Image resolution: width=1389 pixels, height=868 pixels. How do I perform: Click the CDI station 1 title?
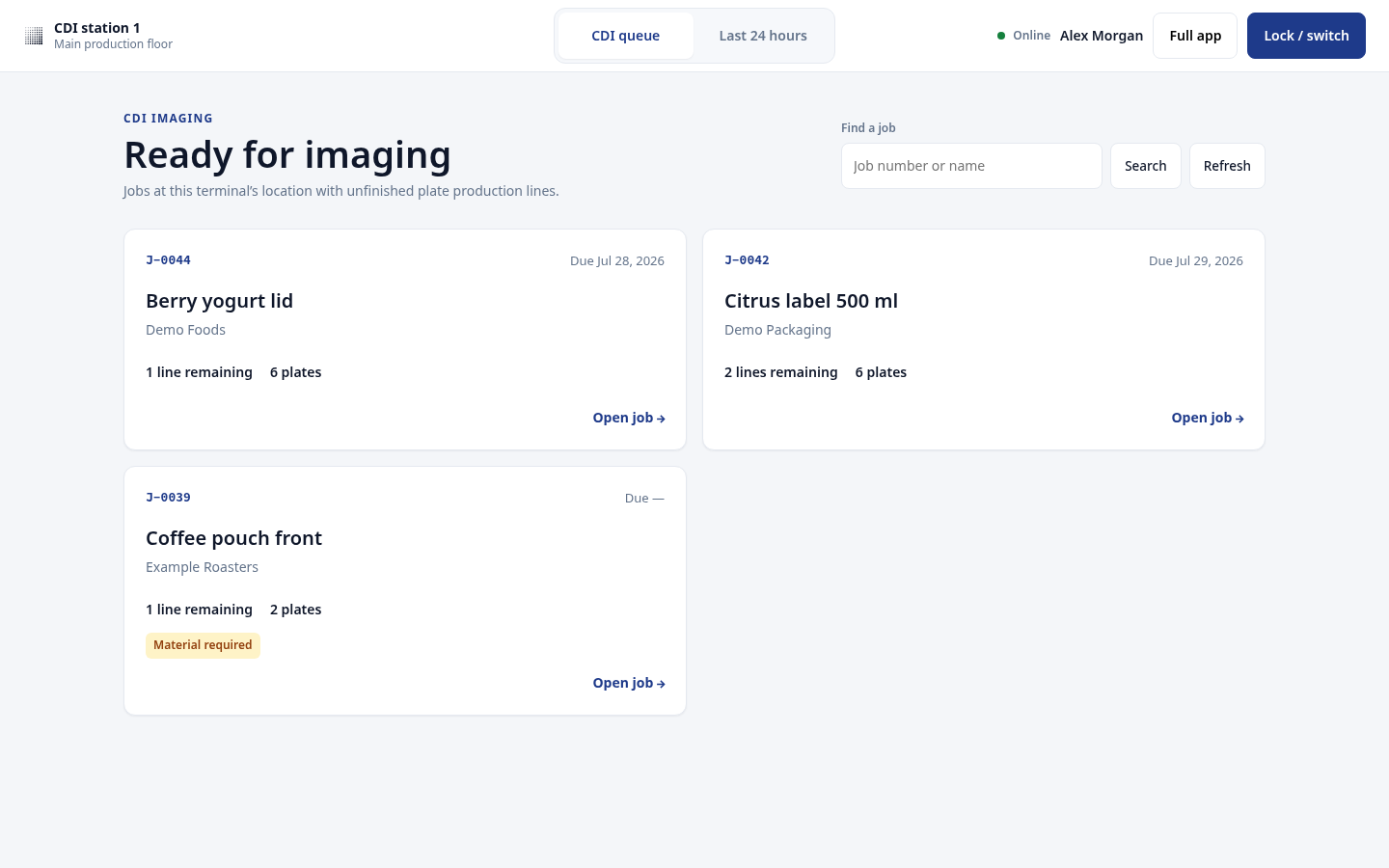[x=96, y=28]
